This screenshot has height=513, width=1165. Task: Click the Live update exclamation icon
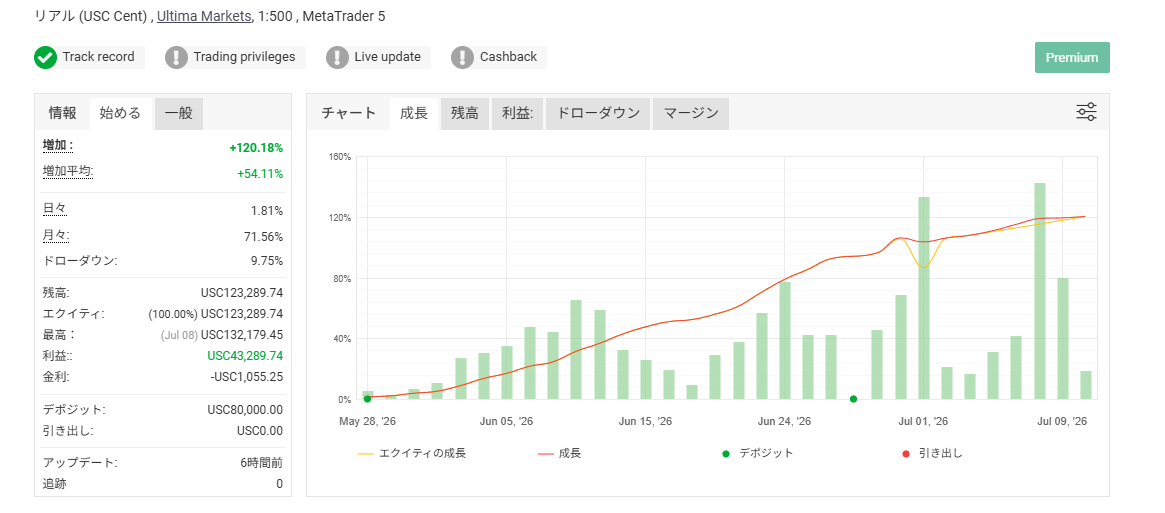point(337,57)
